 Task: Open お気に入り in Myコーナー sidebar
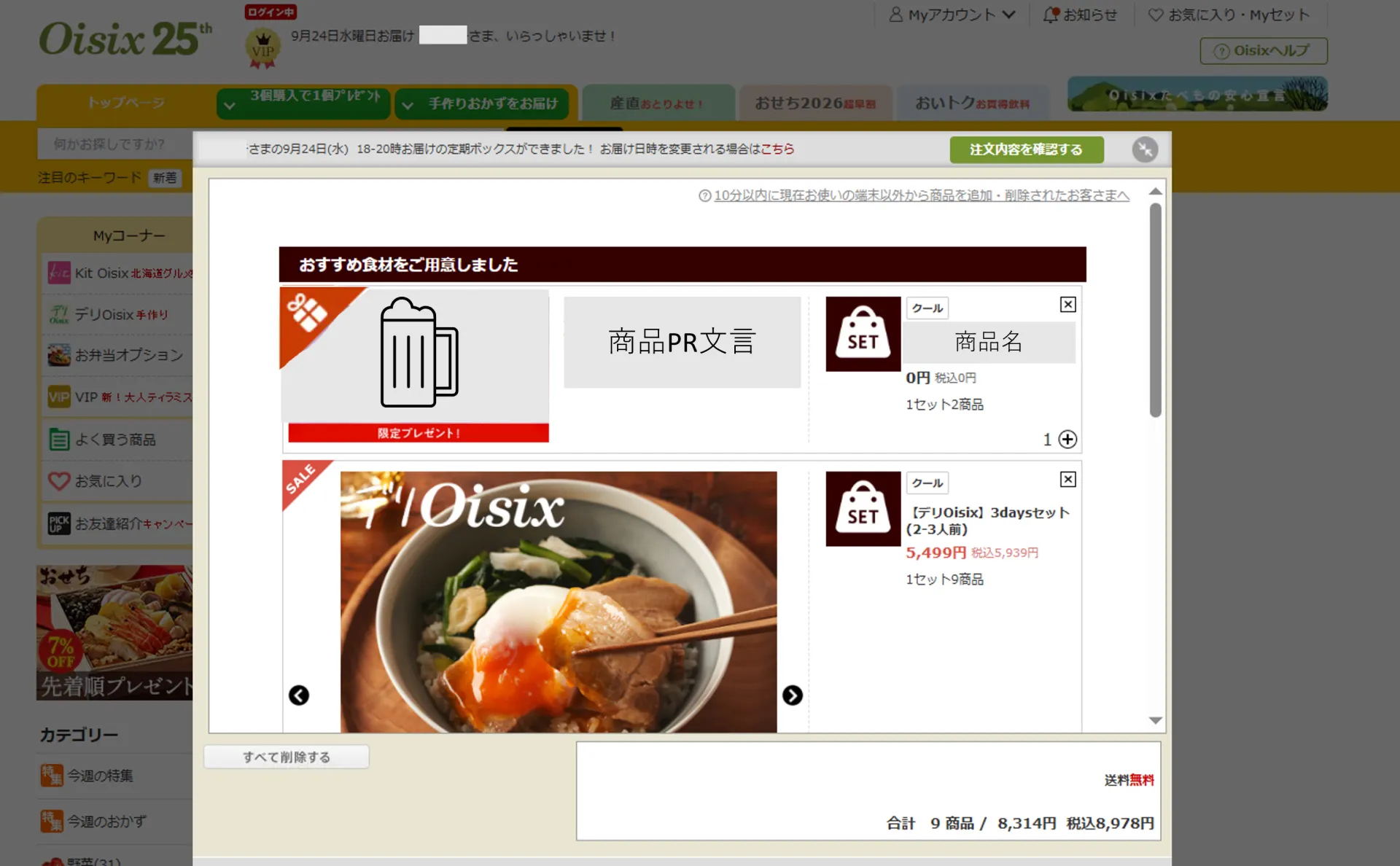click(118, 481)
